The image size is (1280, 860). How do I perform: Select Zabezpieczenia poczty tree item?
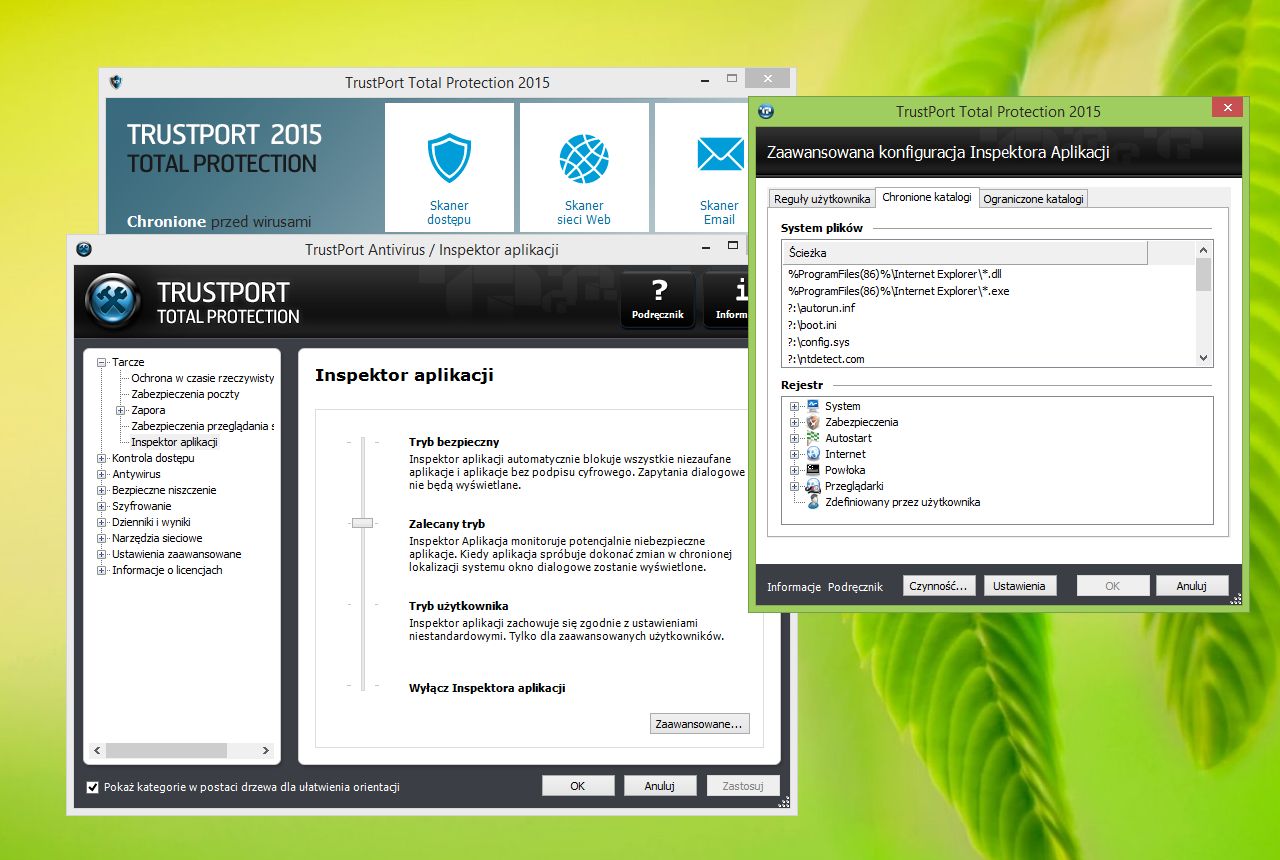click(185, 394)
